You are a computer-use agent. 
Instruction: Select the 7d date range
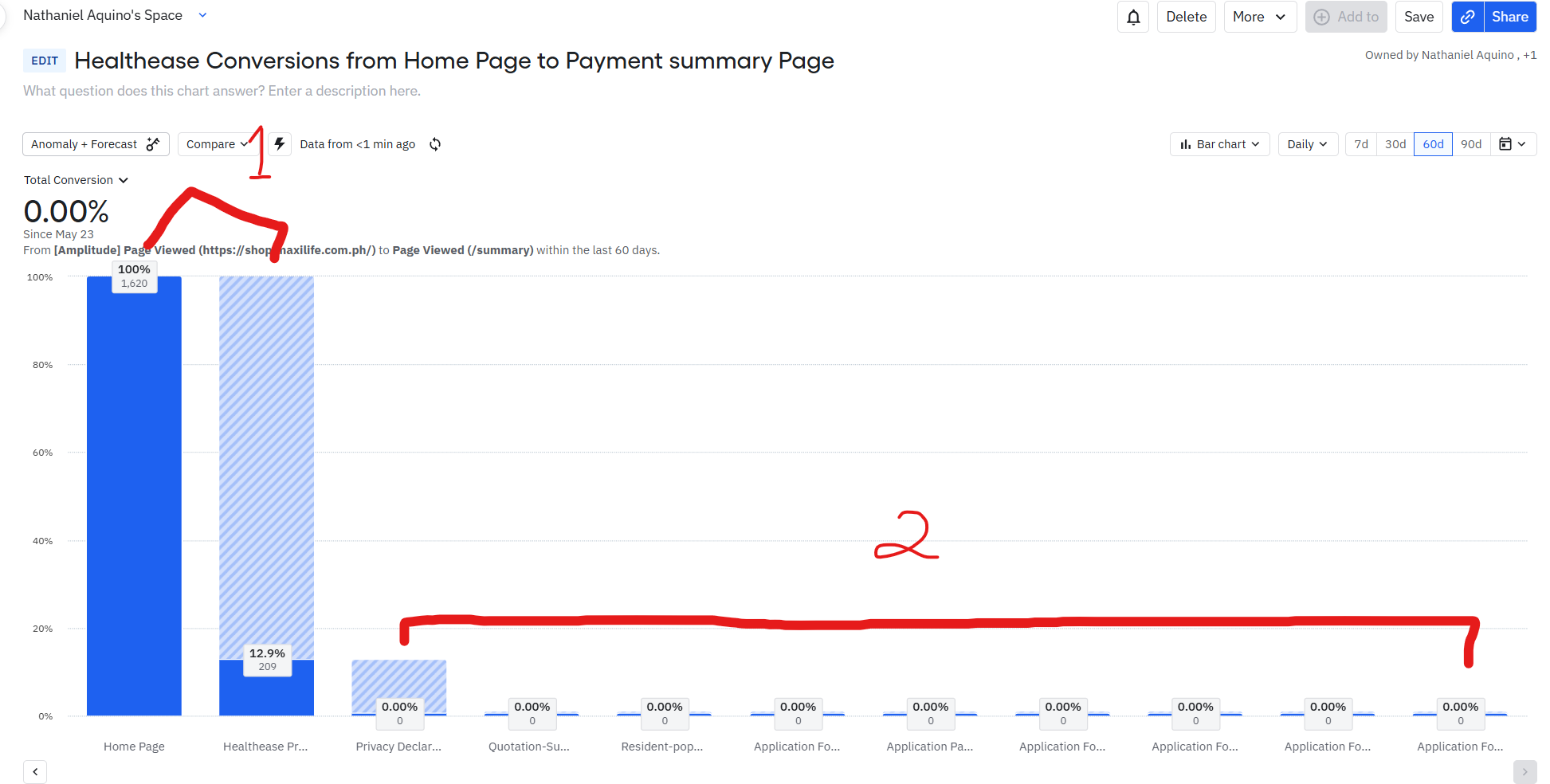(x=1361, y=144)
